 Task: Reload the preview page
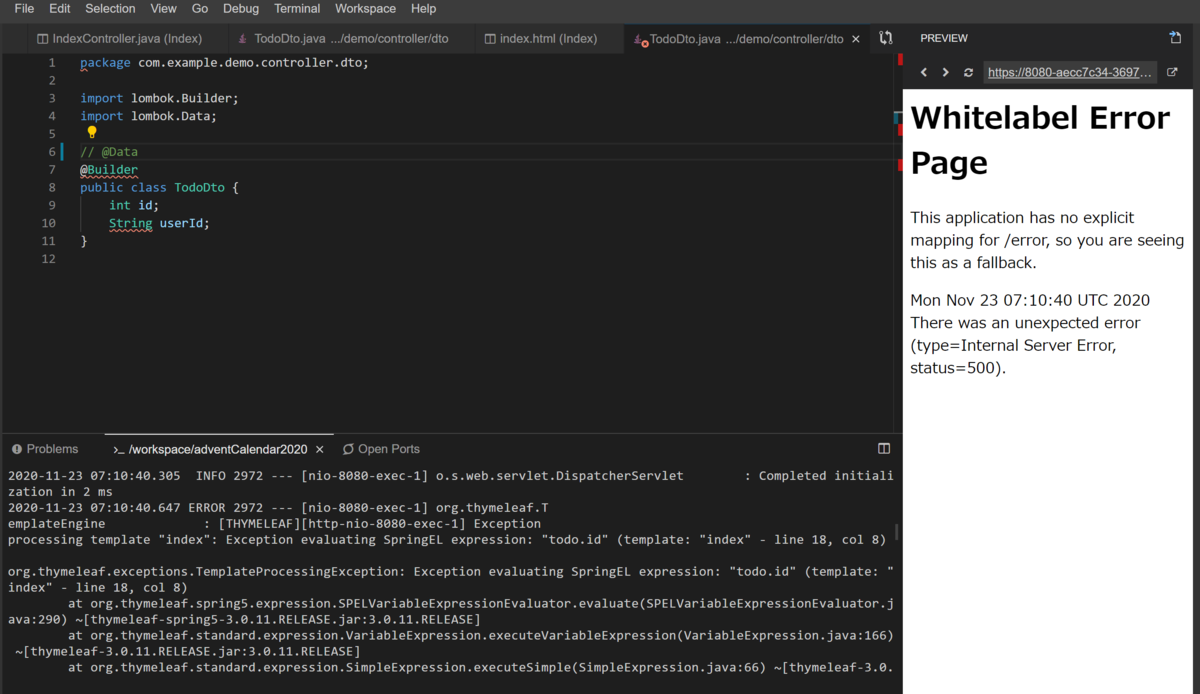pos(968,72)
